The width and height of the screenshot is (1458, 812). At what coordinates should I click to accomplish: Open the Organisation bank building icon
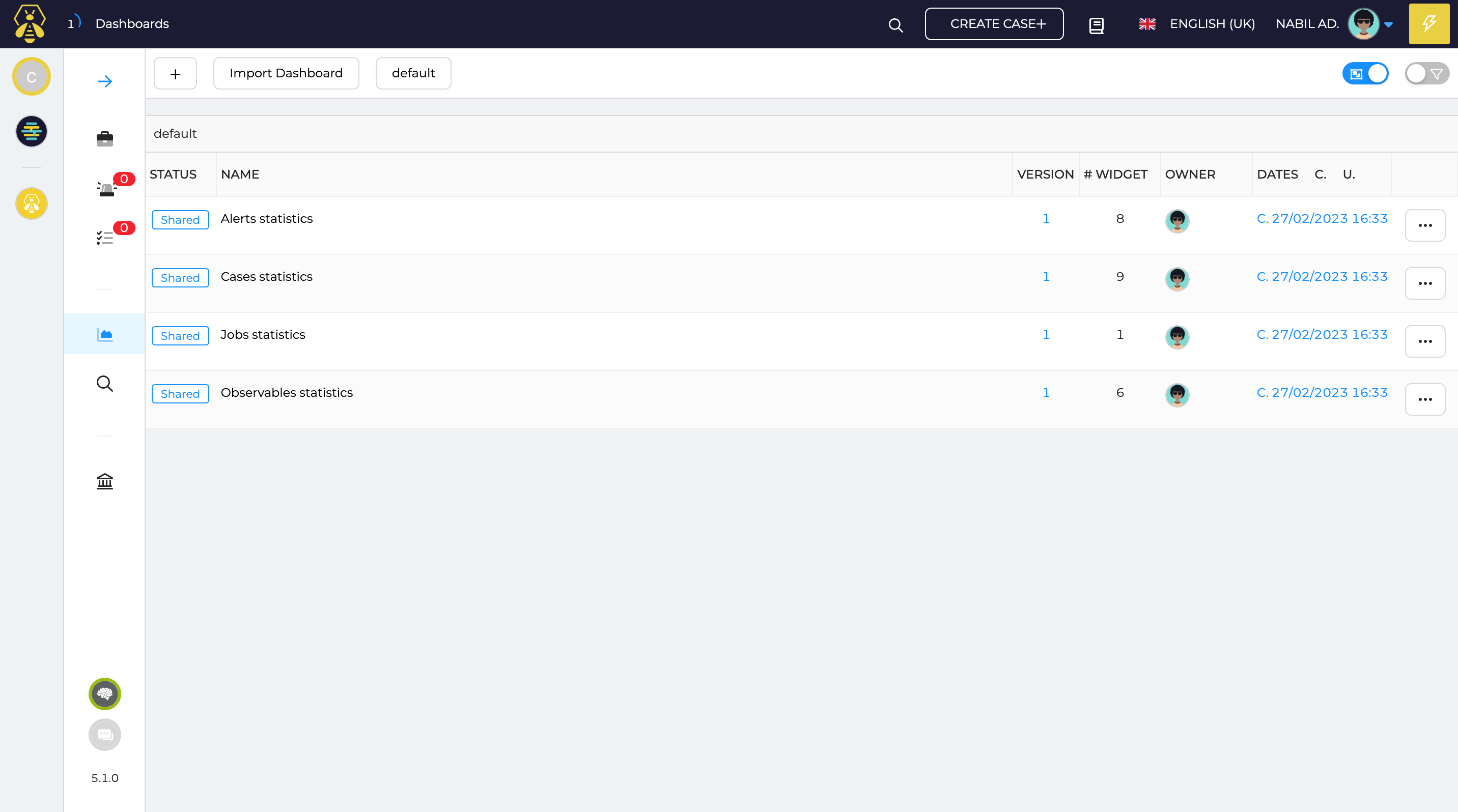pos(105,481)
